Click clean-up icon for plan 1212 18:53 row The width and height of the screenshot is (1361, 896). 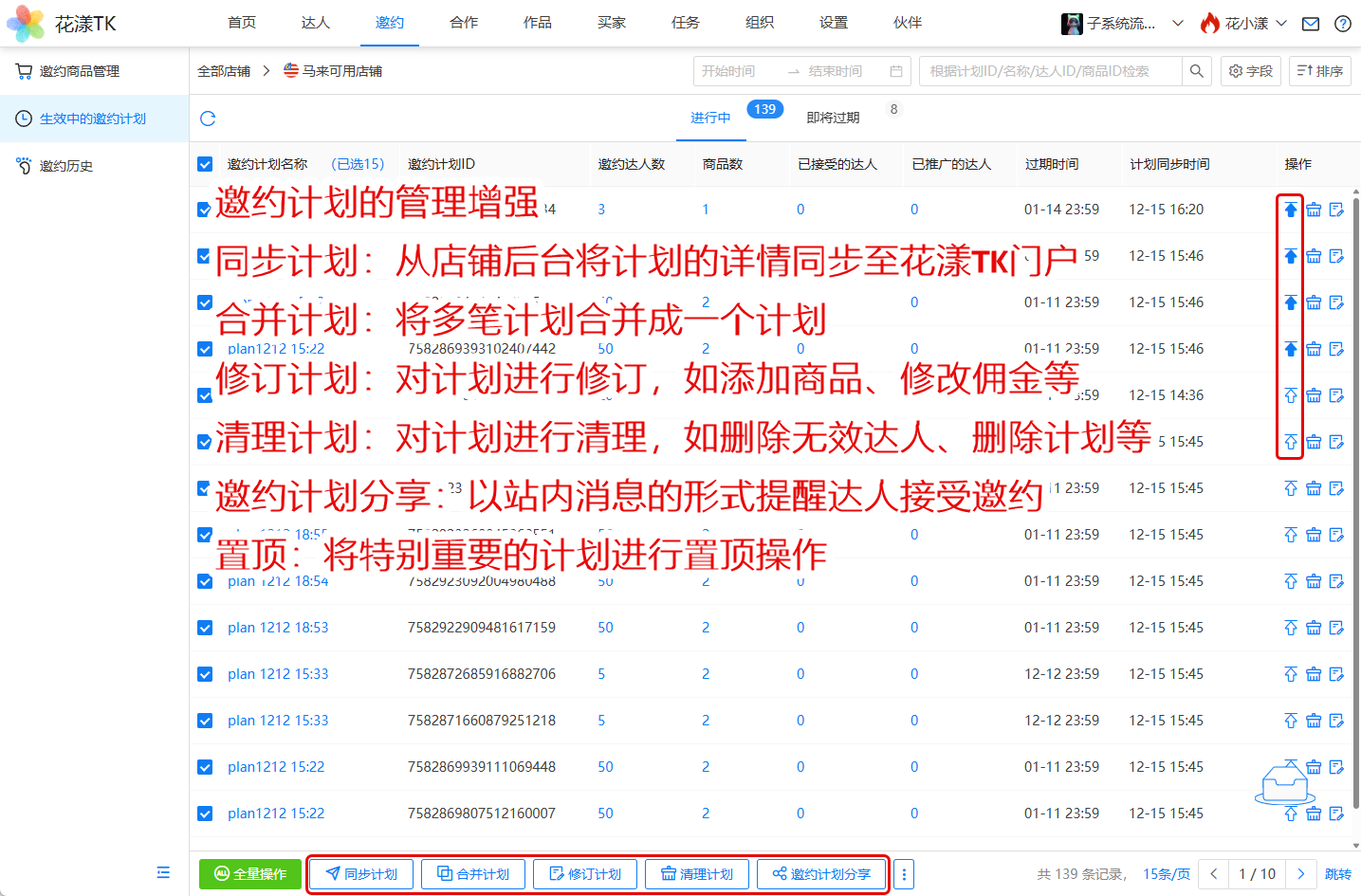1314,628
